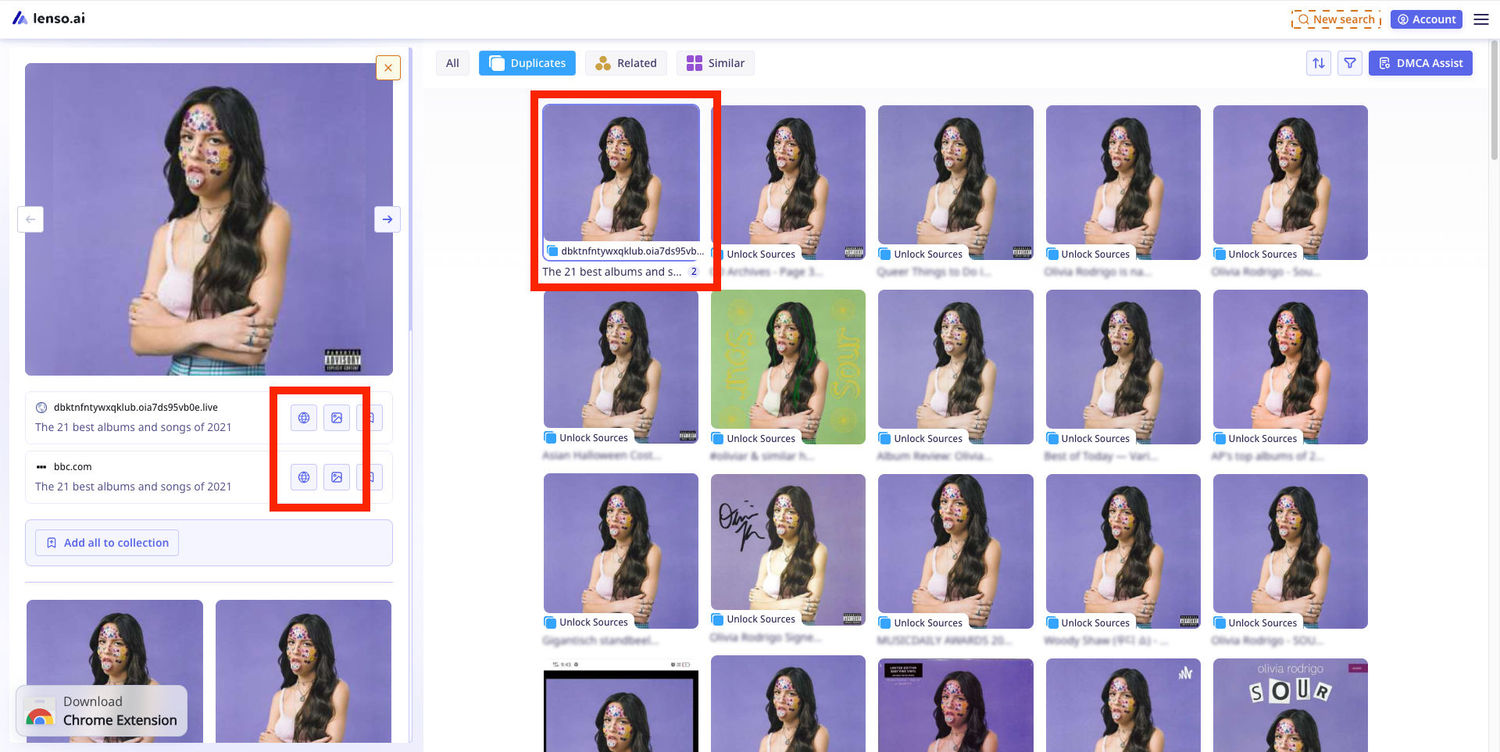Open the Gigantisch standbeel result thumbnail

pos(621,551)
